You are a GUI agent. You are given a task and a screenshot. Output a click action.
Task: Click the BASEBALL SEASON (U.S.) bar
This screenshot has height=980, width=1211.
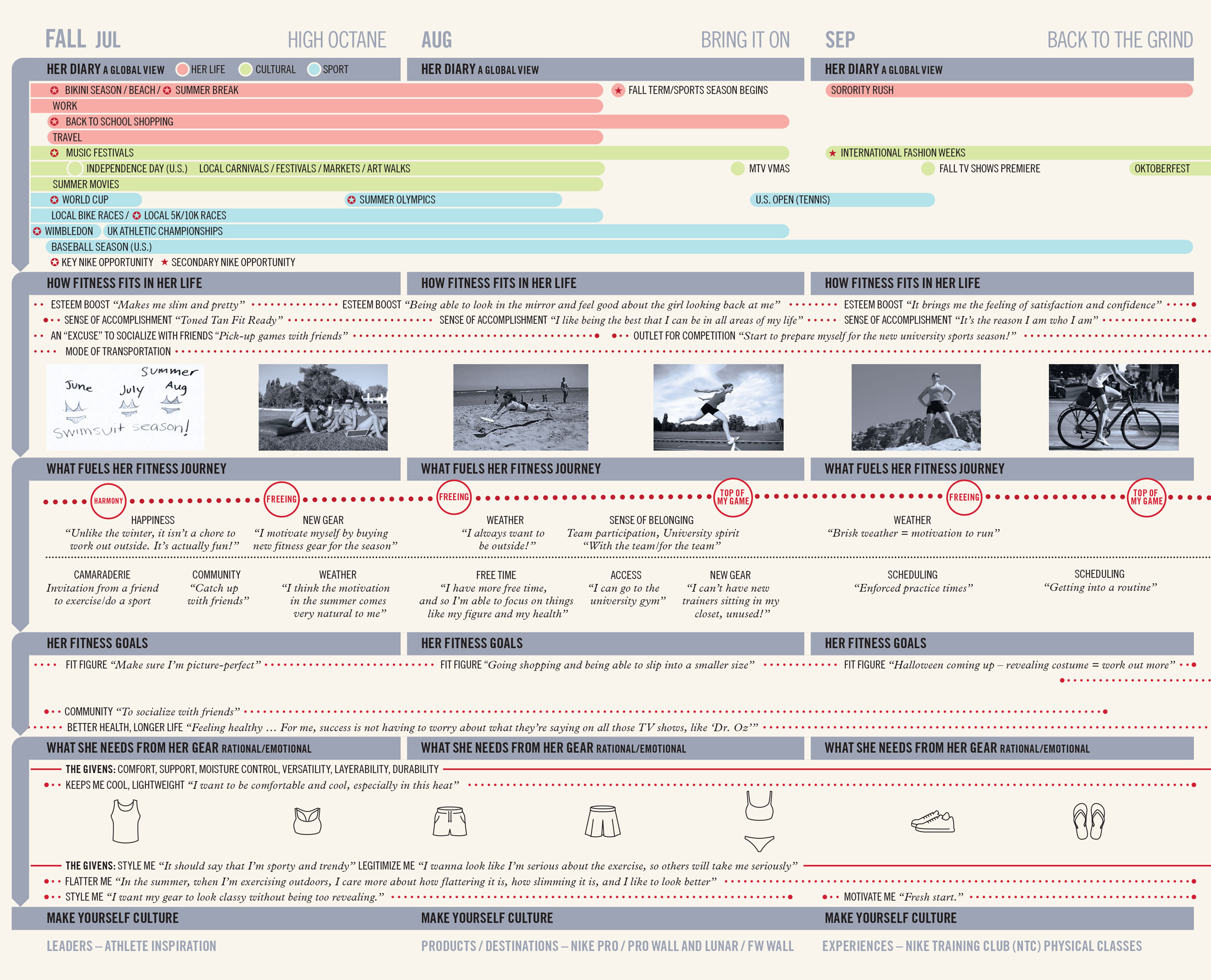point(619,246)
